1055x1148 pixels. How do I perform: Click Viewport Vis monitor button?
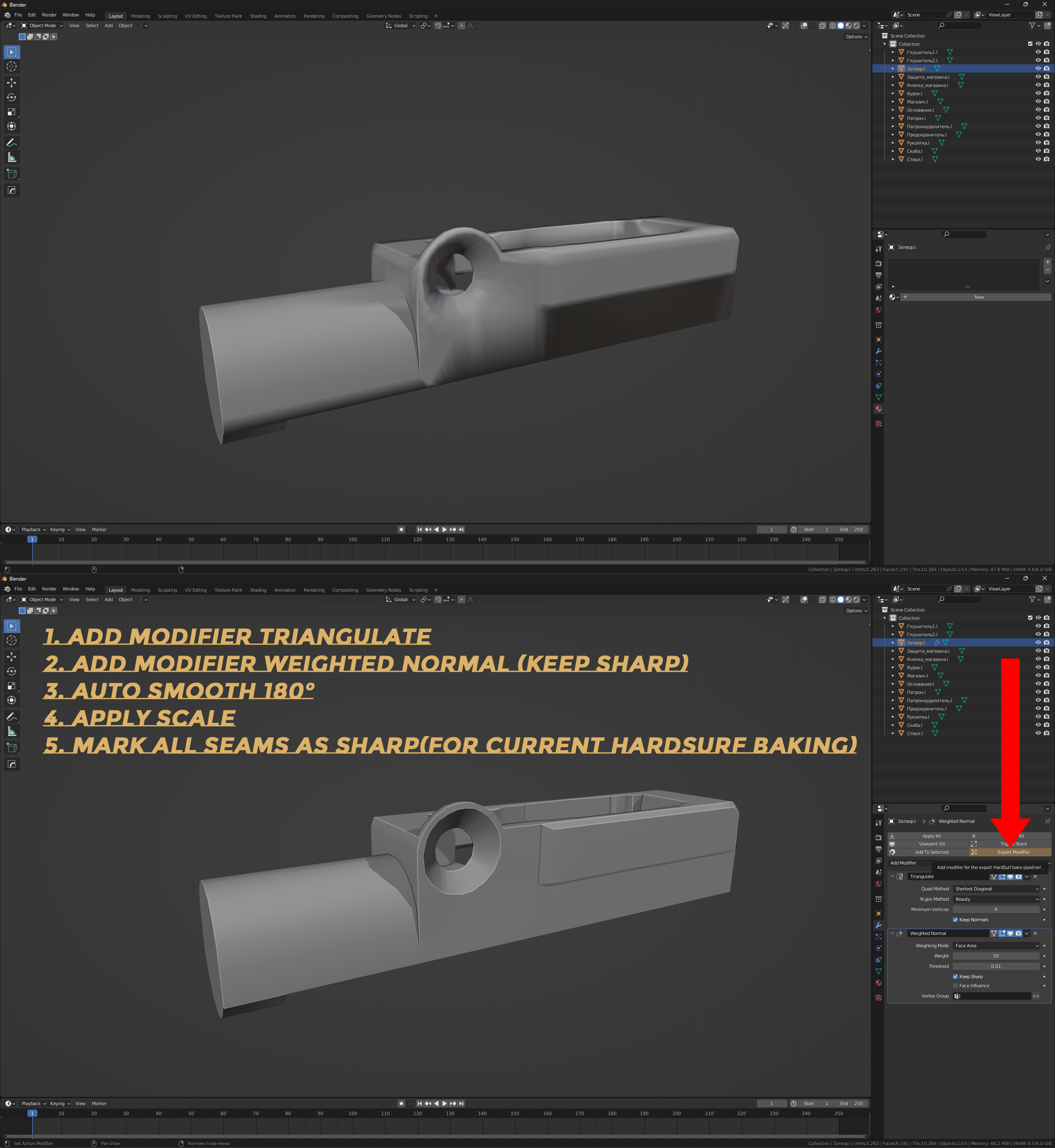tap(931, 844)
